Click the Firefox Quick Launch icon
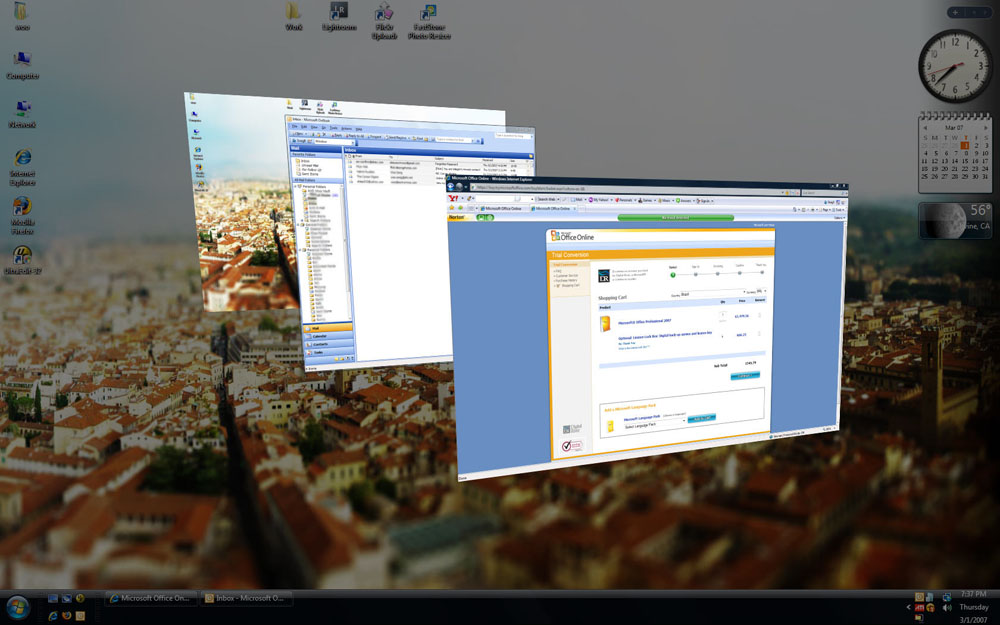Screen dimensions: 1000x625 tap(66, 616)
